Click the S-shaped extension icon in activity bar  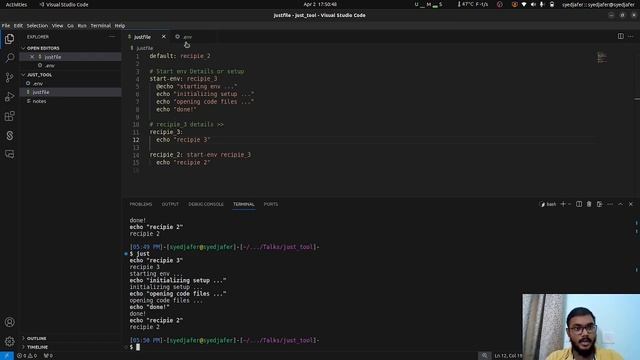pos(9,135)
